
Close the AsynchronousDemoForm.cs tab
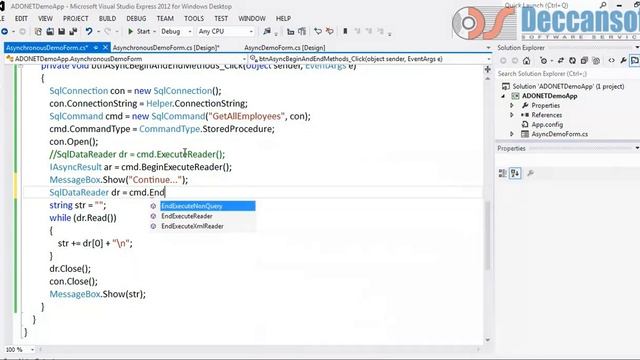pyautogui.click(x=105, y=48)
